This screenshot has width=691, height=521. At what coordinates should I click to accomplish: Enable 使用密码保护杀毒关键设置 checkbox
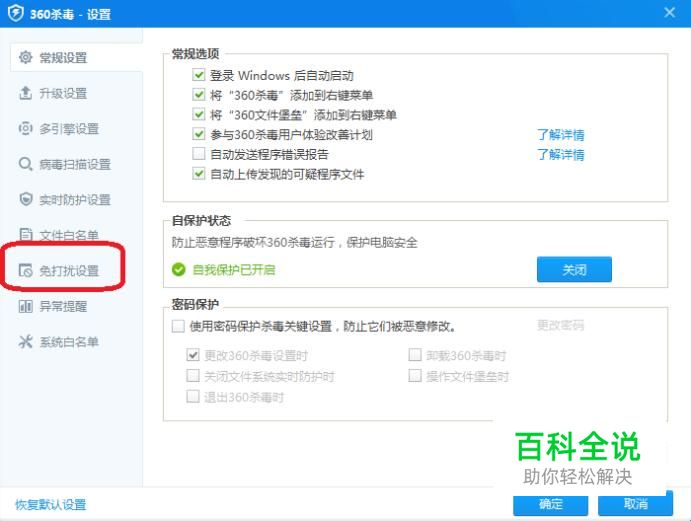tap(178, 326)
